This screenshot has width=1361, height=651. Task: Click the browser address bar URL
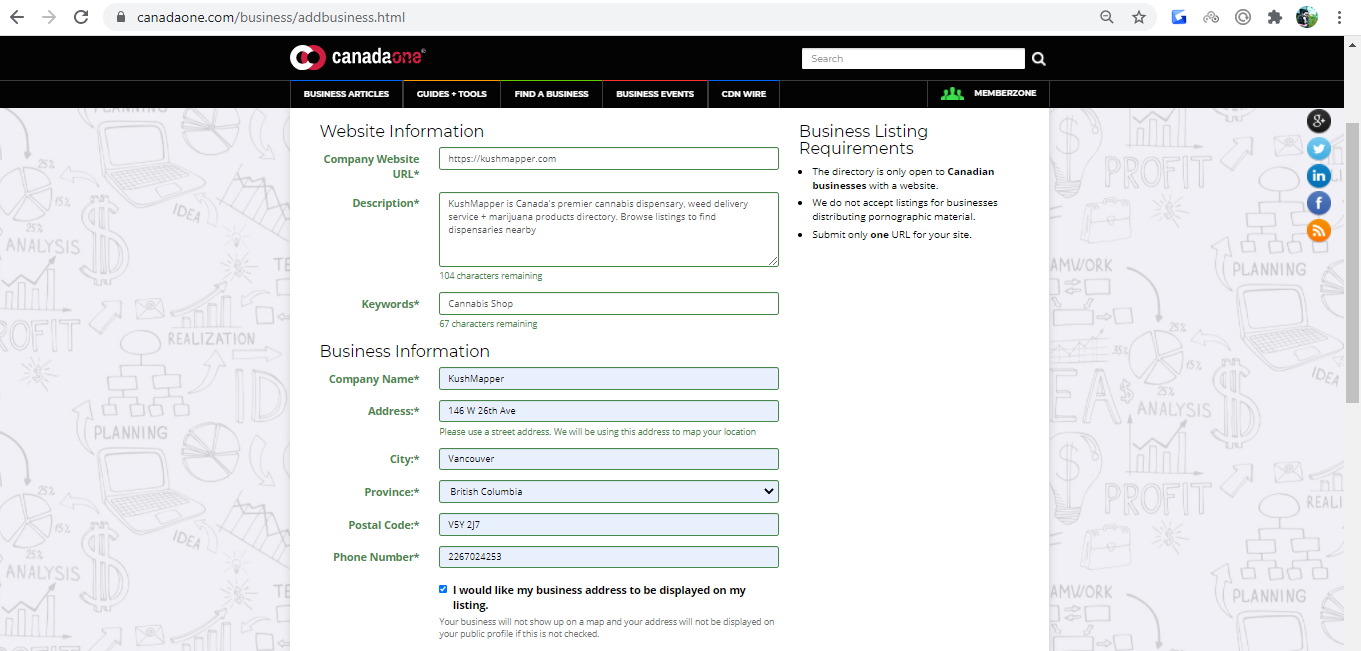click(271, 17)
